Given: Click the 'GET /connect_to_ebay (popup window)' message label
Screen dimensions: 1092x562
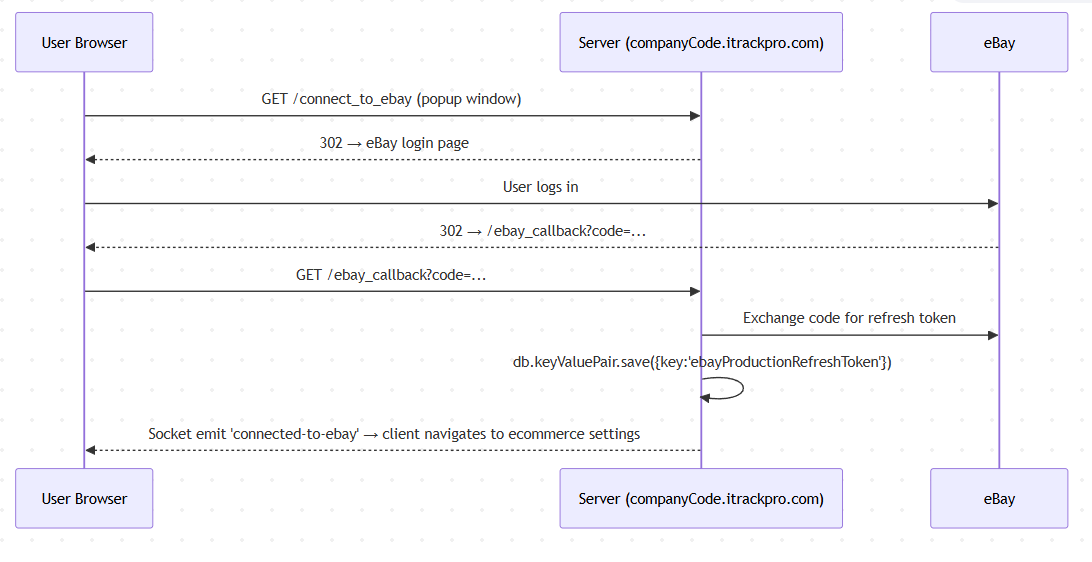Looking at the screenshot, I should click(392, 99).
